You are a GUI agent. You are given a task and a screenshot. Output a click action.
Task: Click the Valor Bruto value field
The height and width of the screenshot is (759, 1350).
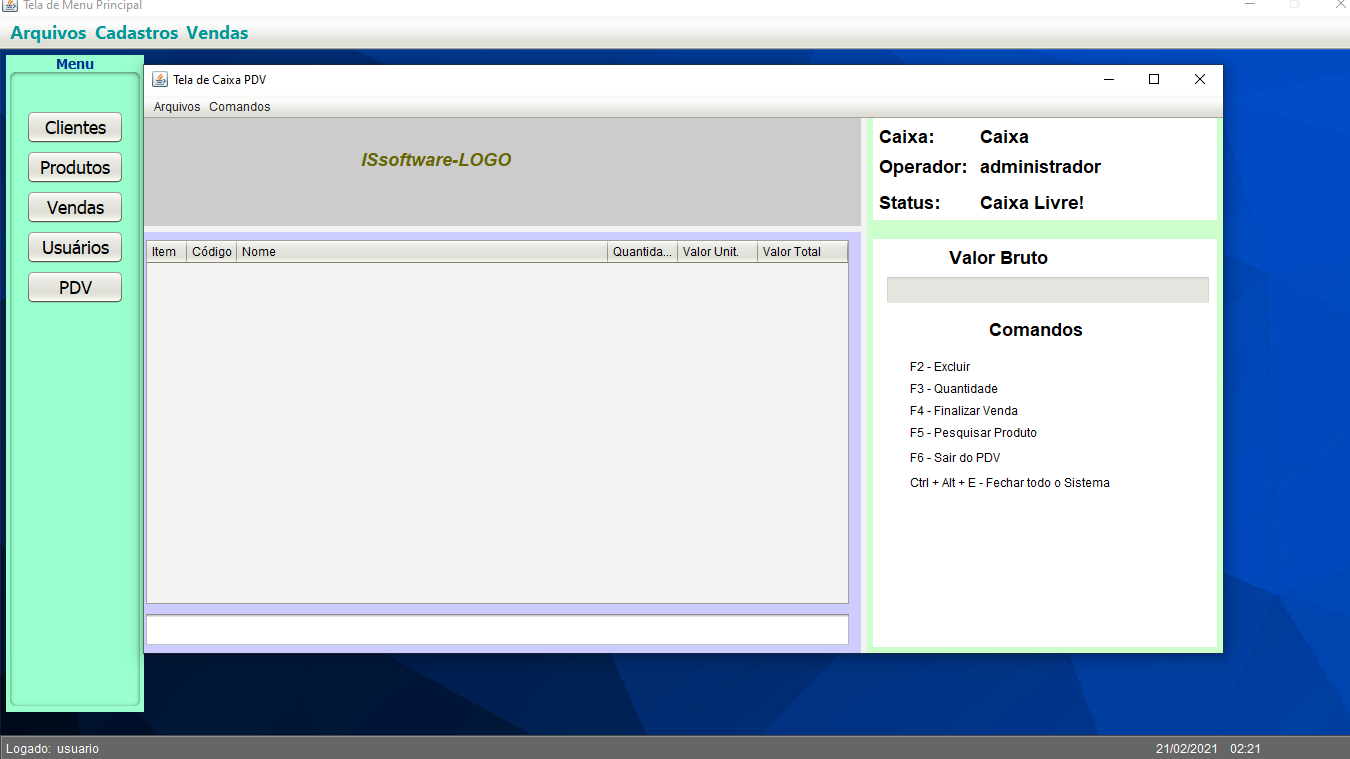[1047, 290]
